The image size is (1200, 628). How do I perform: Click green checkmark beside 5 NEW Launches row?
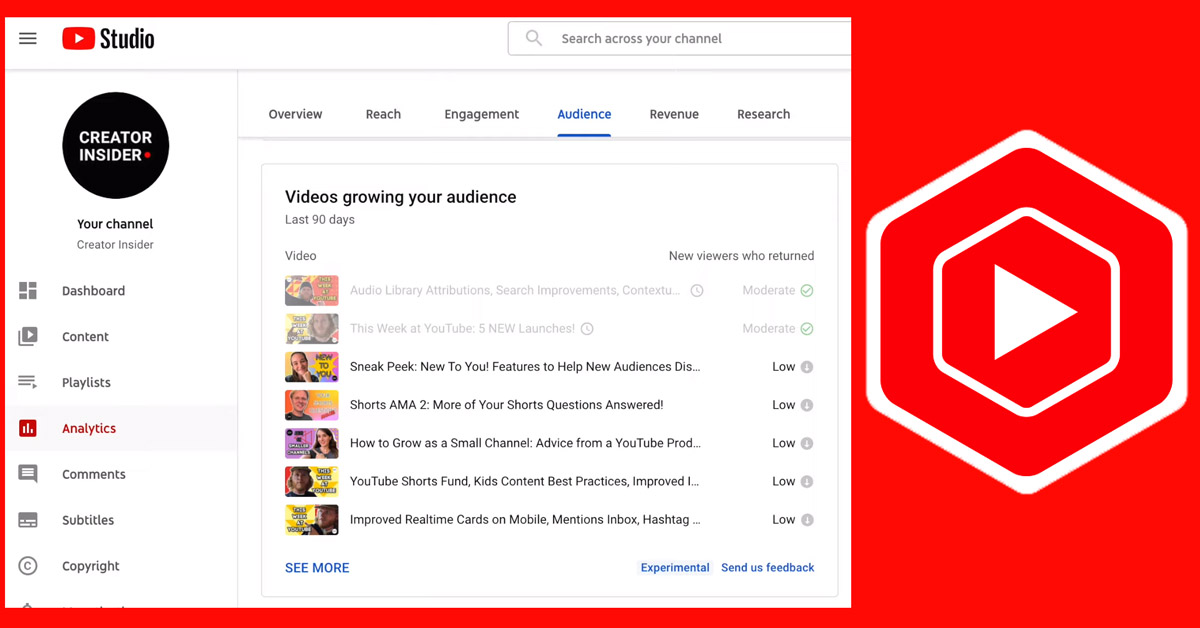807,329
